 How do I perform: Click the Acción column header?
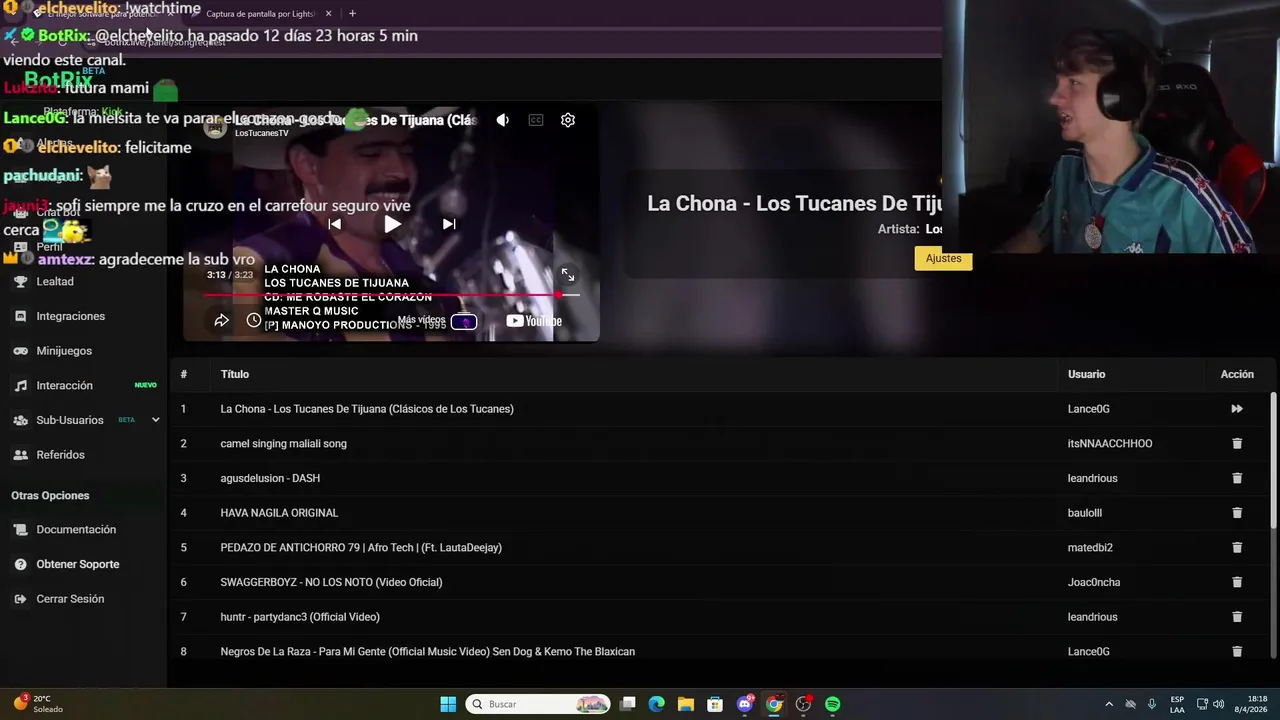coord(1237,374)
